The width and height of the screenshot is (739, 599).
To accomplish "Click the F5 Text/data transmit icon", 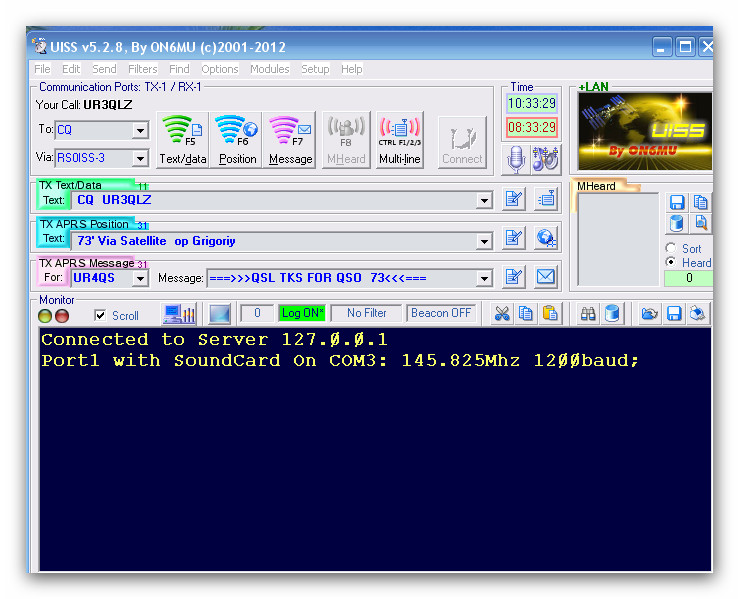I will pyautogui.click(x=182, y=139).
